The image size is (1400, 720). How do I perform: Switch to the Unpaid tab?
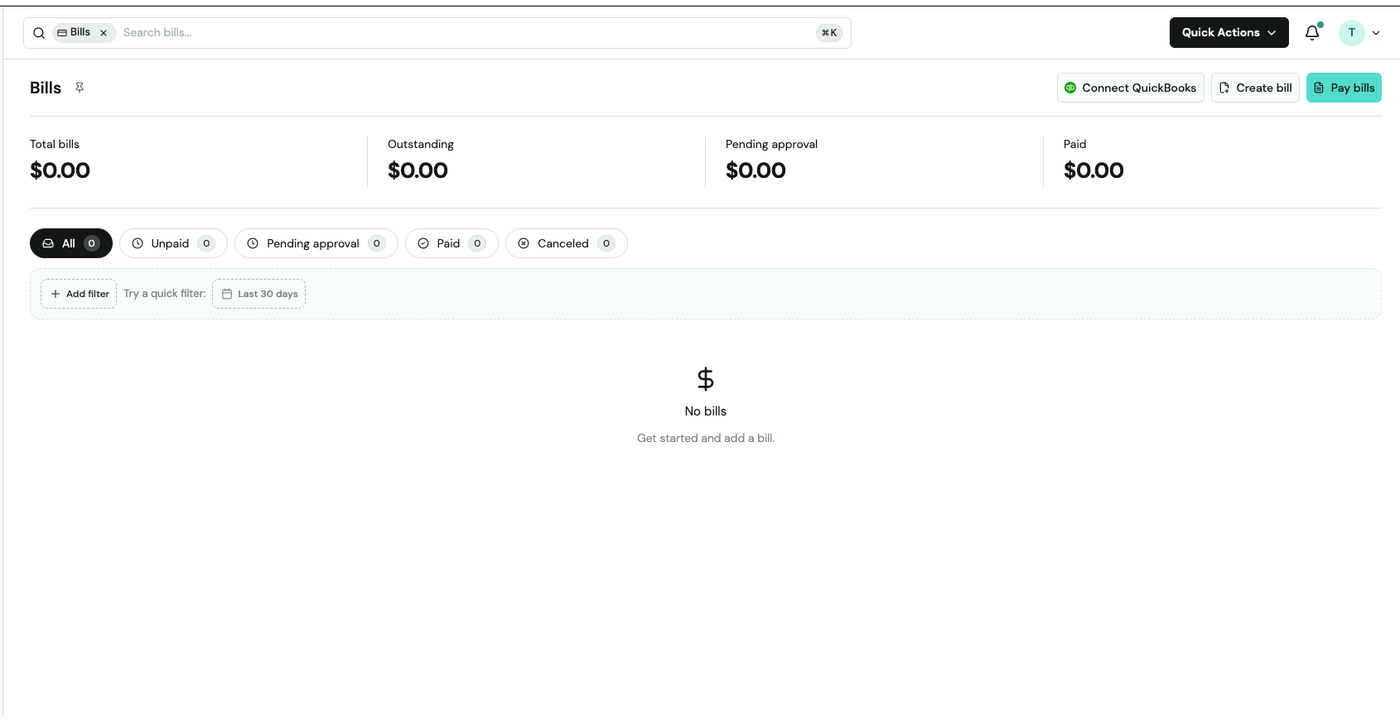[173, 243]
